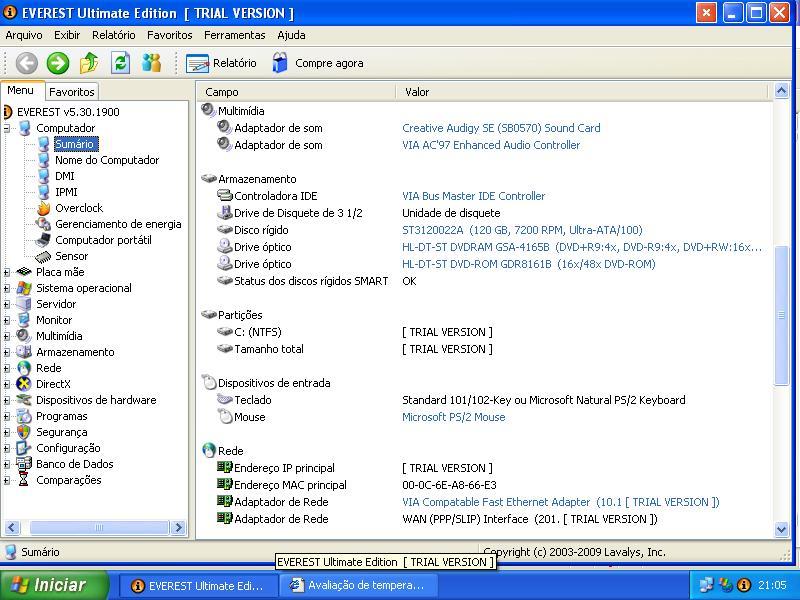Open the Favoritos menu in the menu bar
800x600 pixels.
tap(169, 35)
